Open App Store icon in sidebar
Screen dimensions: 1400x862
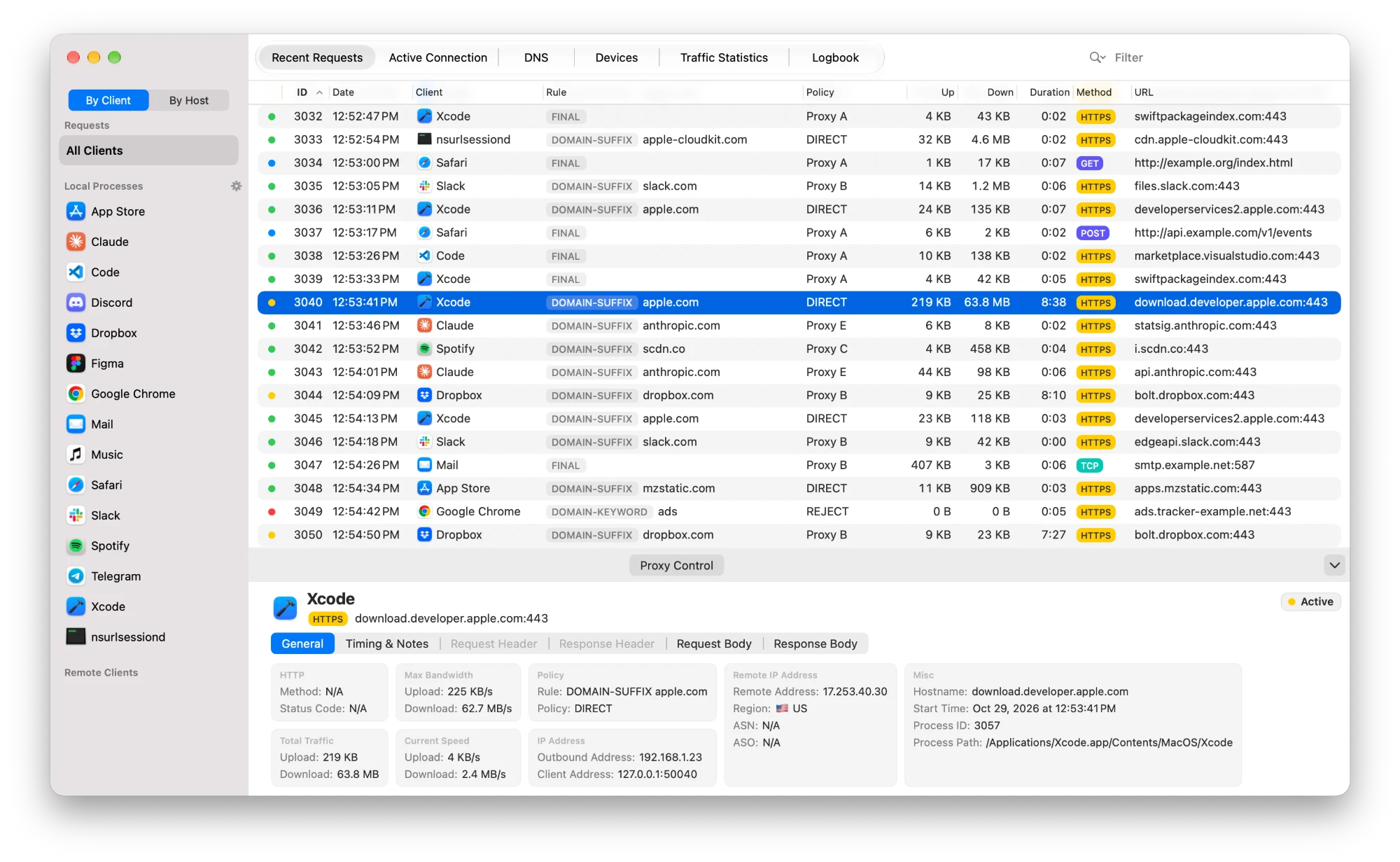point(76,211)
